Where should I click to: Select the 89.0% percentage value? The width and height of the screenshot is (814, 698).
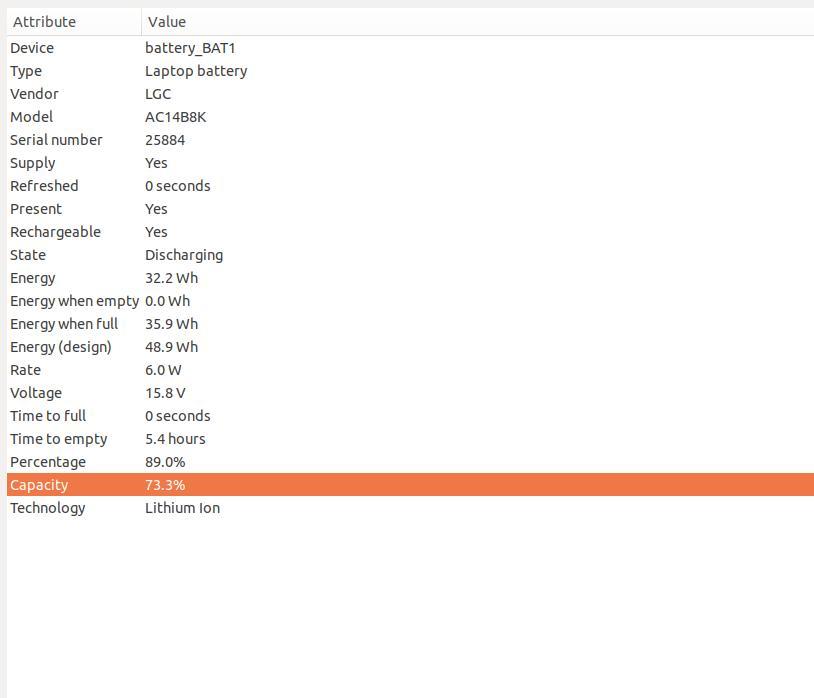click(165, 462)
